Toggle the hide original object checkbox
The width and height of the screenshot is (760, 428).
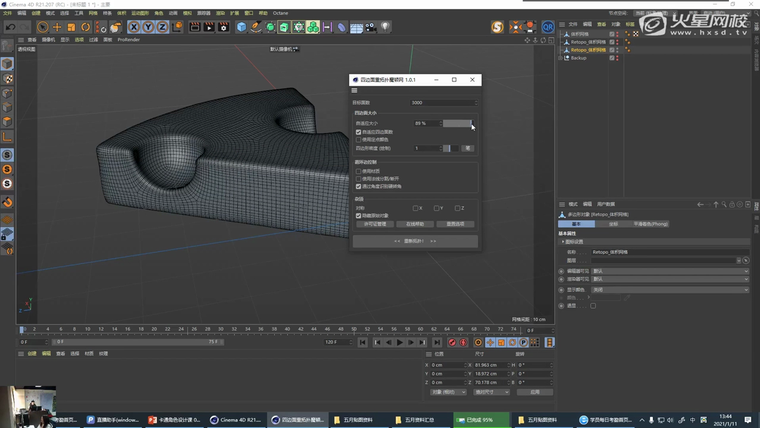pyautogui.click(x=359, y=216)
